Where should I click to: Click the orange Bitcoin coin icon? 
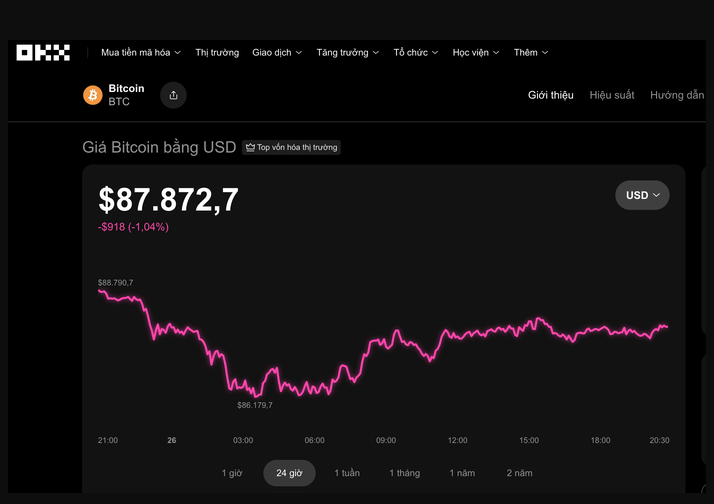pos(92,95)
